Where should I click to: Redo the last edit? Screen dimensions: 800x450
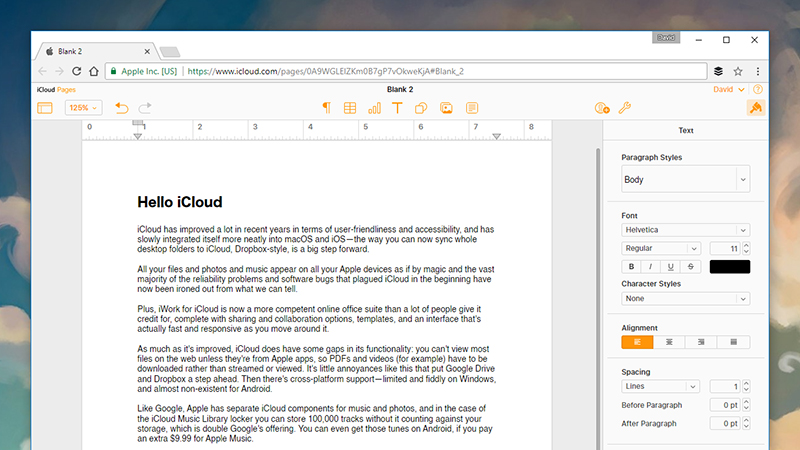pyautogui.click(x=145, y=108)
